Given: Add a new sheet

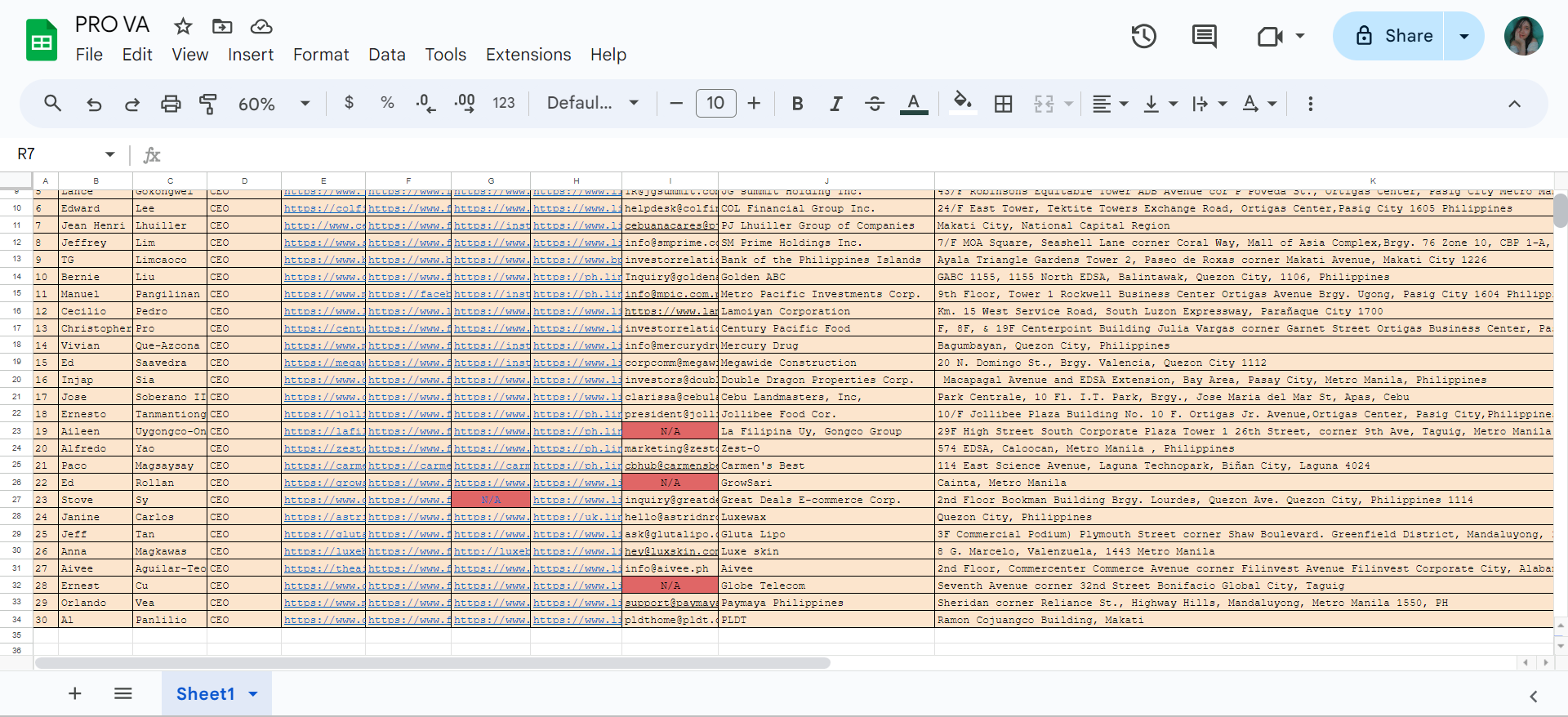Looking at the screenshot, I should click(x=75, y=693).
